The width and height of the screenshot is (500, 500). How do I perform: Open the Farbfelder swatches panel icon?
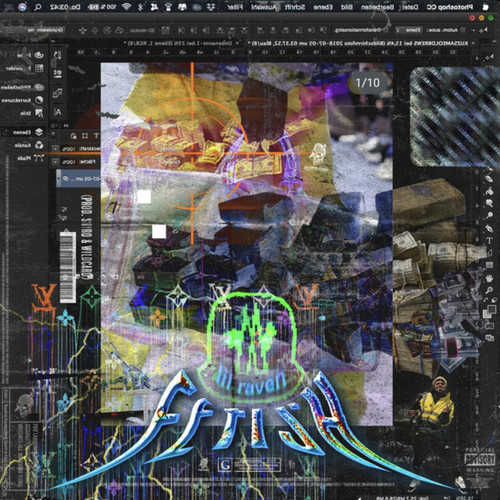coord(39,68)
